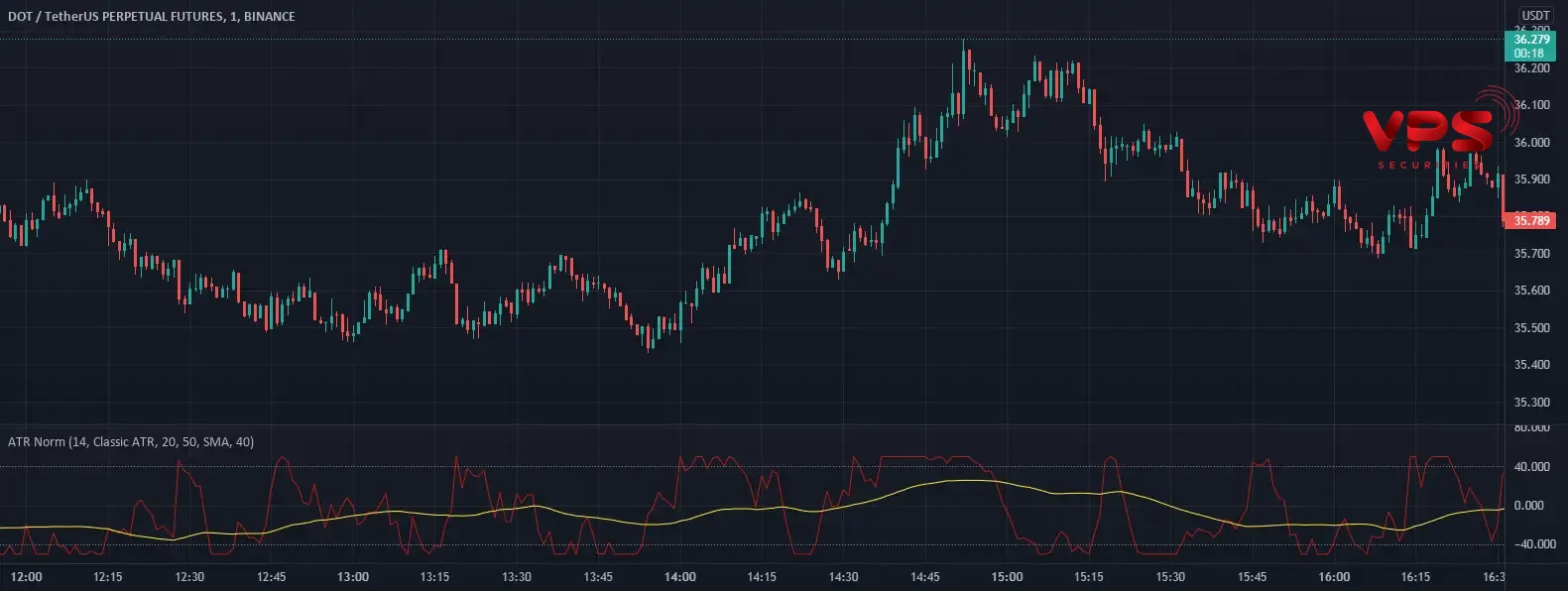Select the red 35.789 current price tag
Screen dimensions: 1568x591
(1531, 220)
